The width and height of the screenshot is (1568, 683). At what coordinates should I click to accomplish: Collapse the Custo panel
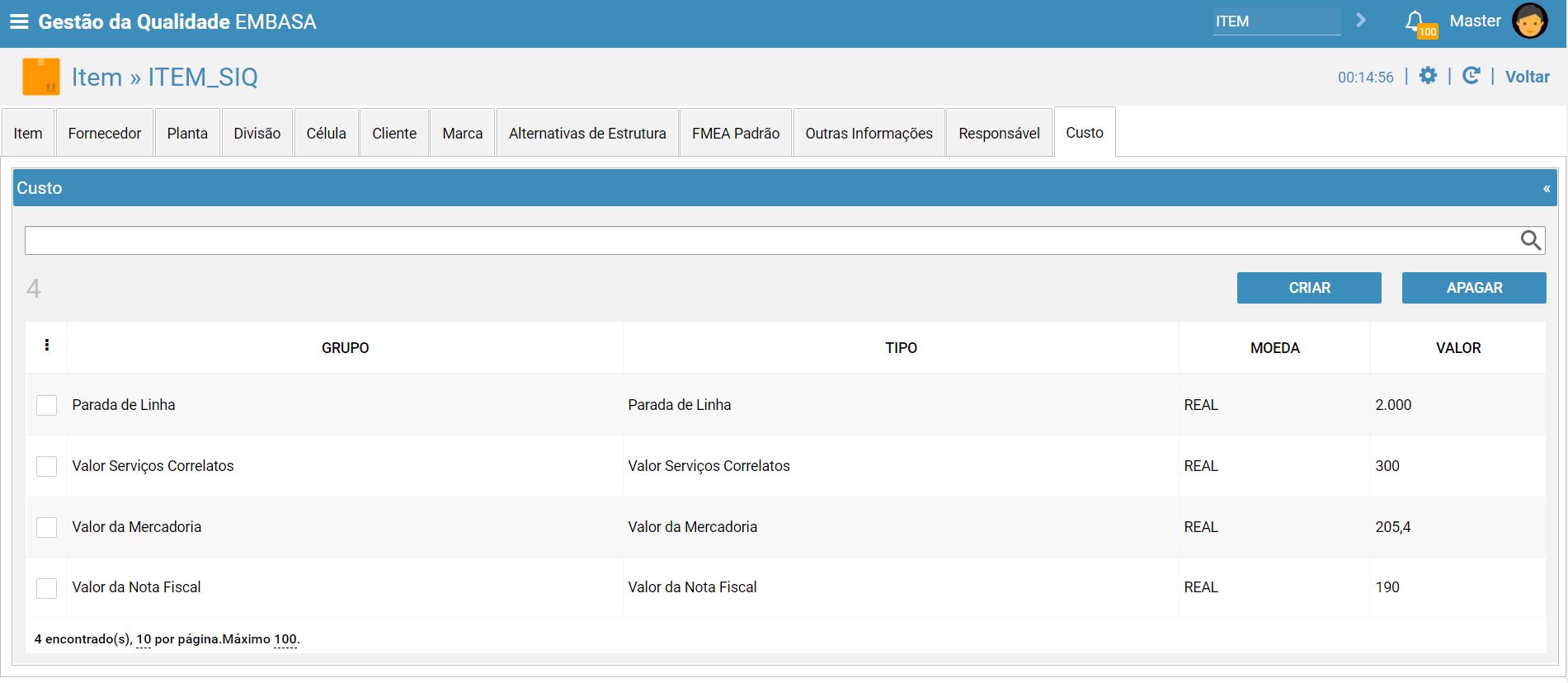1547,189
